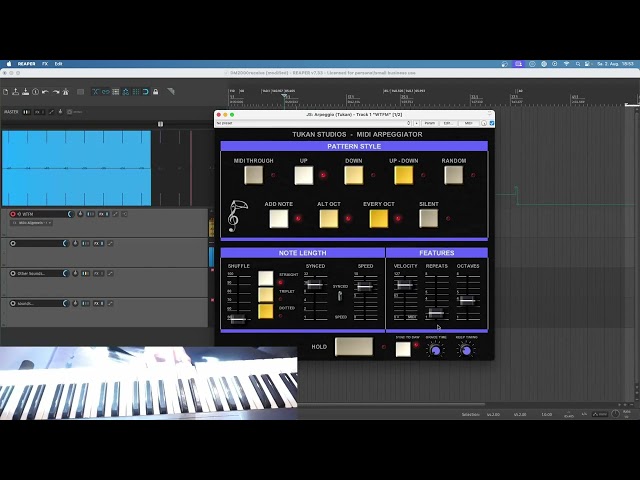
Task: Click the envelope icon on WTFM track
Action: tap(115, 214)
